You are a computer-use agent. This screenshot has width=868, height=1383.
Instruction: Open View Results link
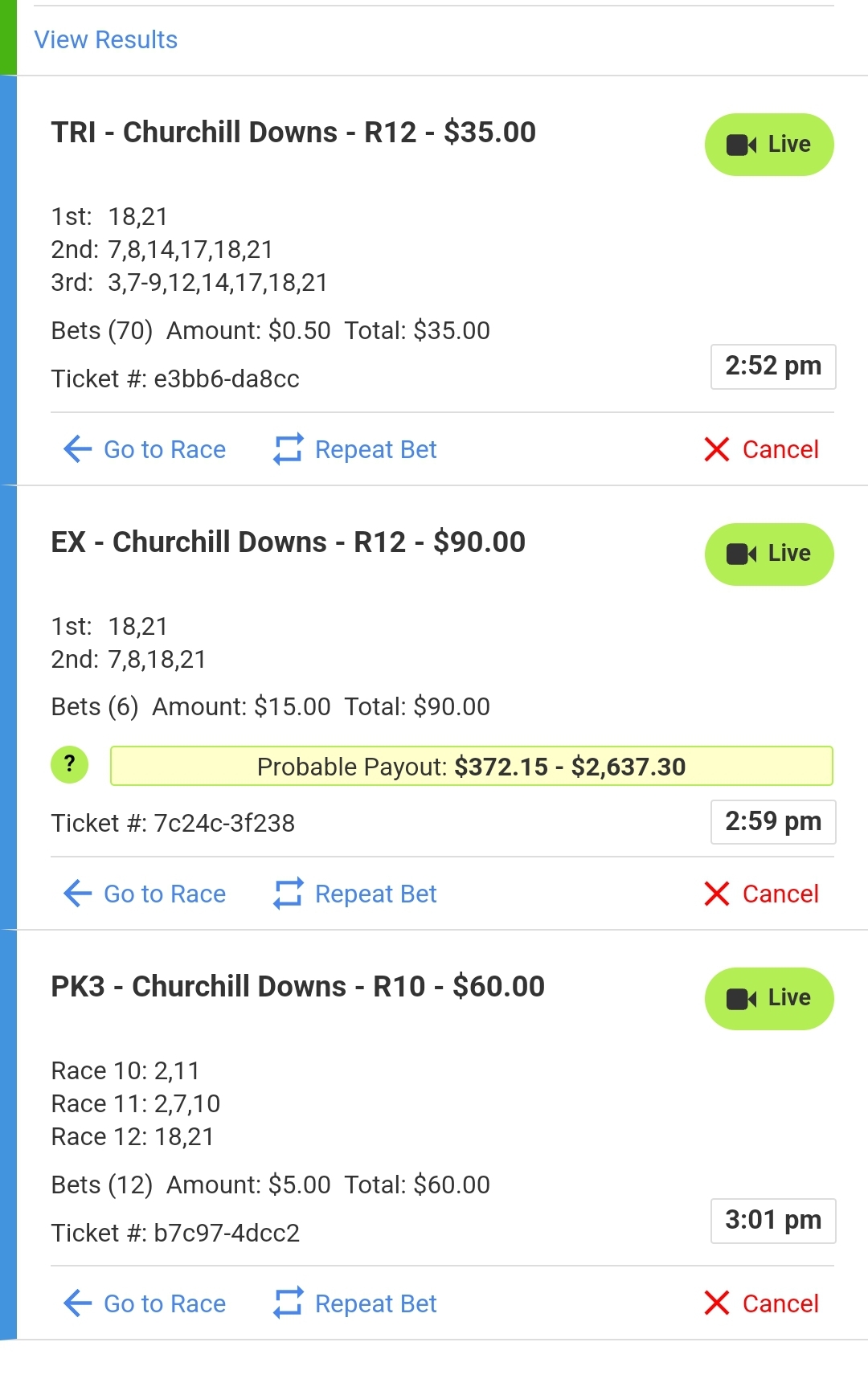coord(105,39)
